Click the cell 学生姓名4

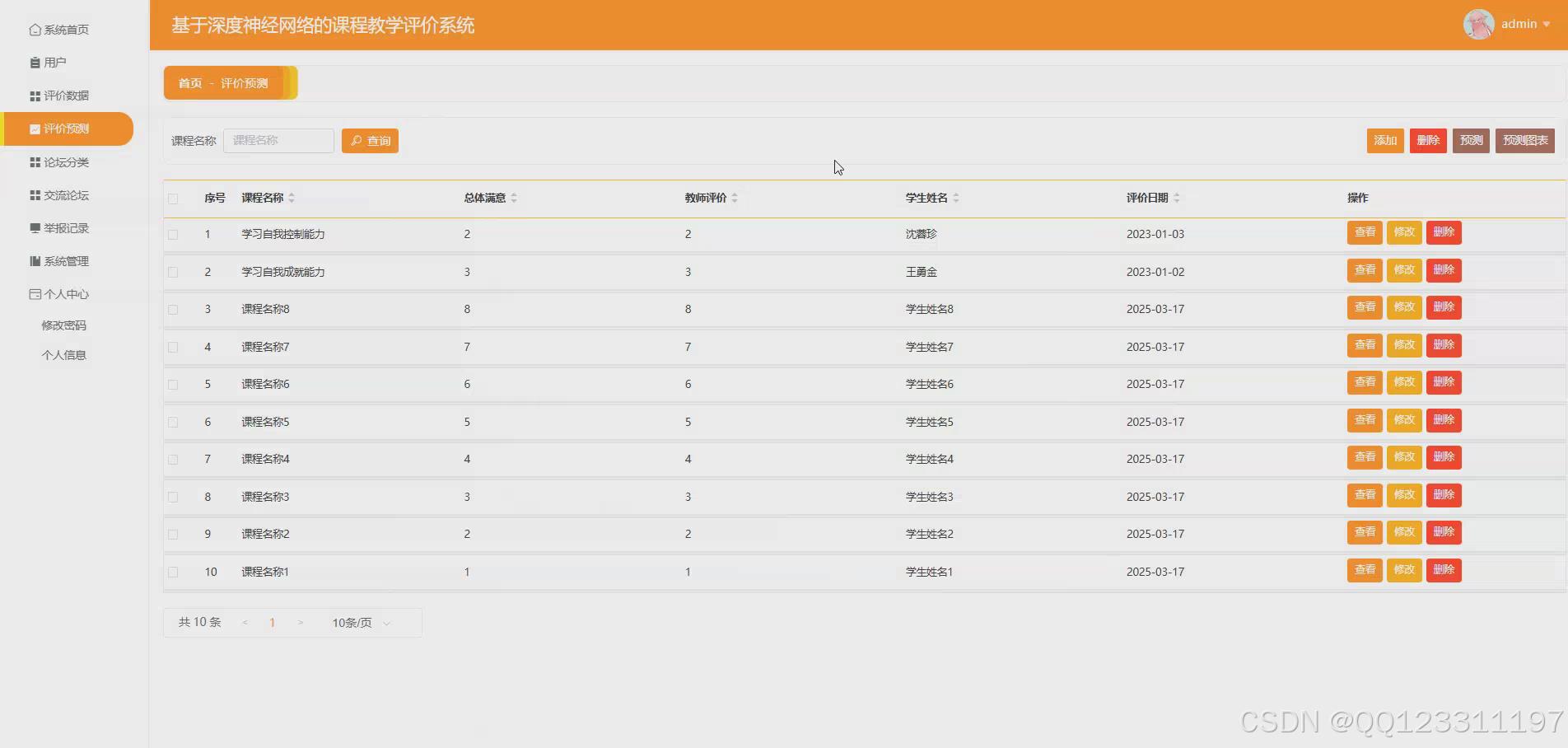click(x=930, y=459)
